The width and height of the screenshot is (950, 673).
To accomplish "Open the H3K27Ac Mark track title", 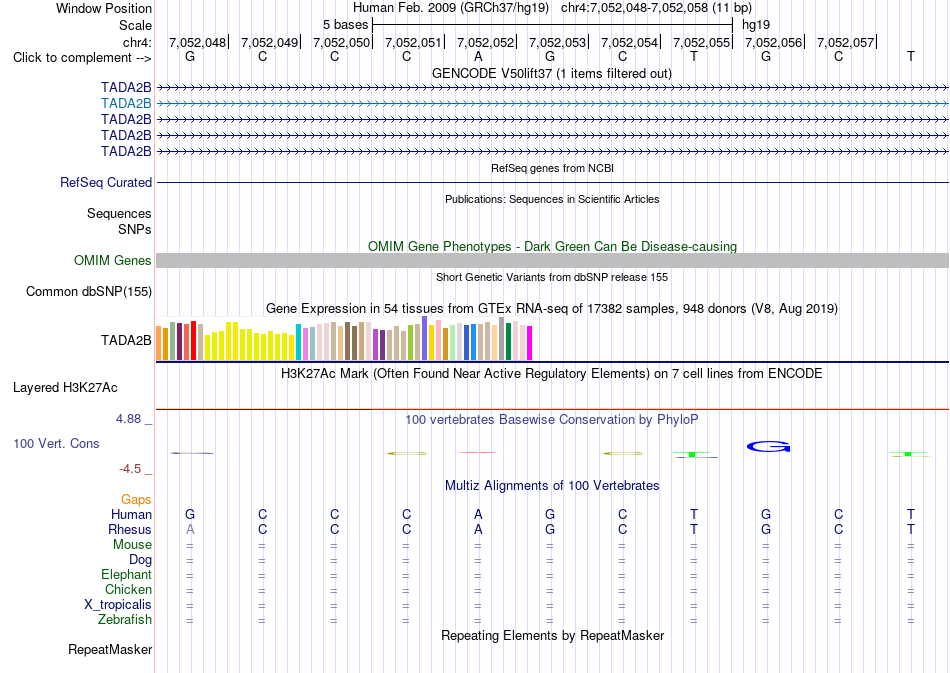I will 551,373.
